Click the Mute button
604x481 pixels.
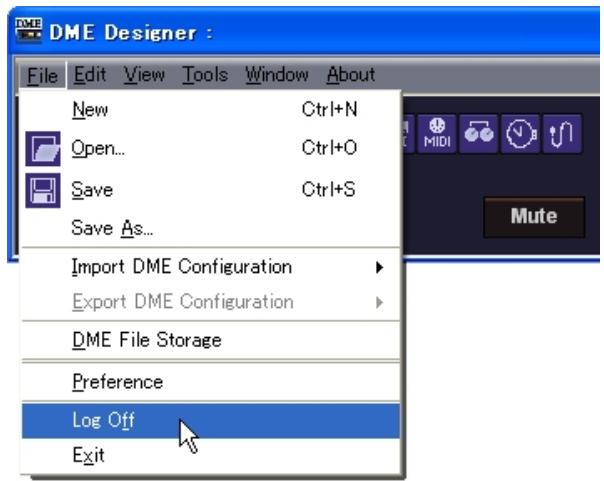coord(534,216)
